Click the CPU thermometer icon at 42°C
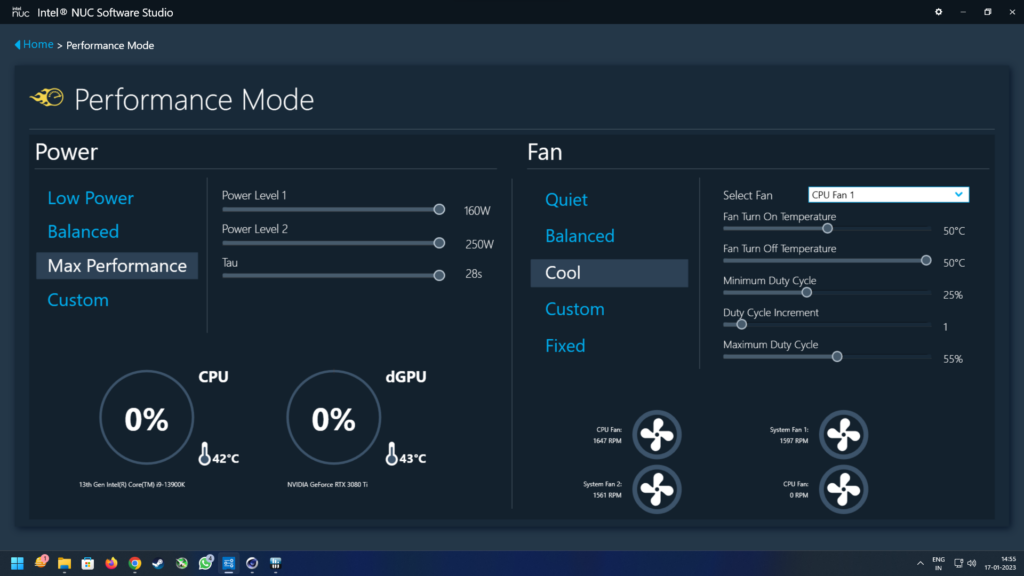 coord(204,454)
